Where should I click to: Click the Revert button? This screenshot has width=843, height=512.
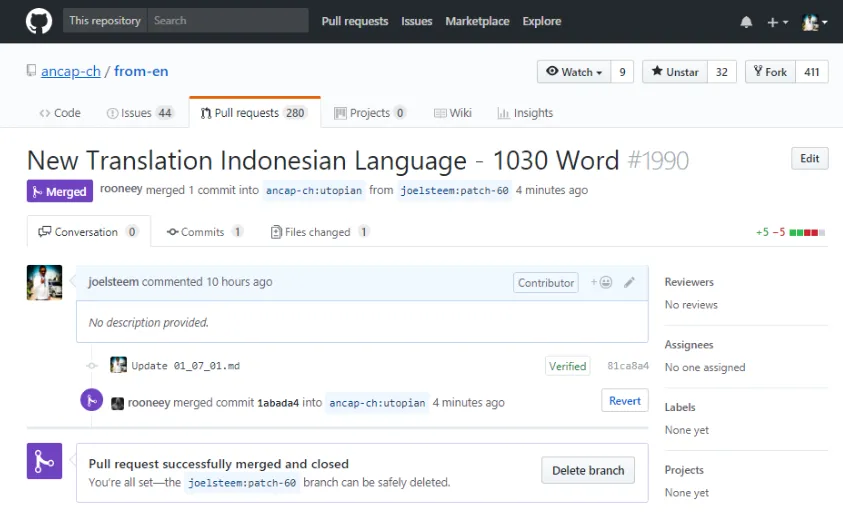625,401
